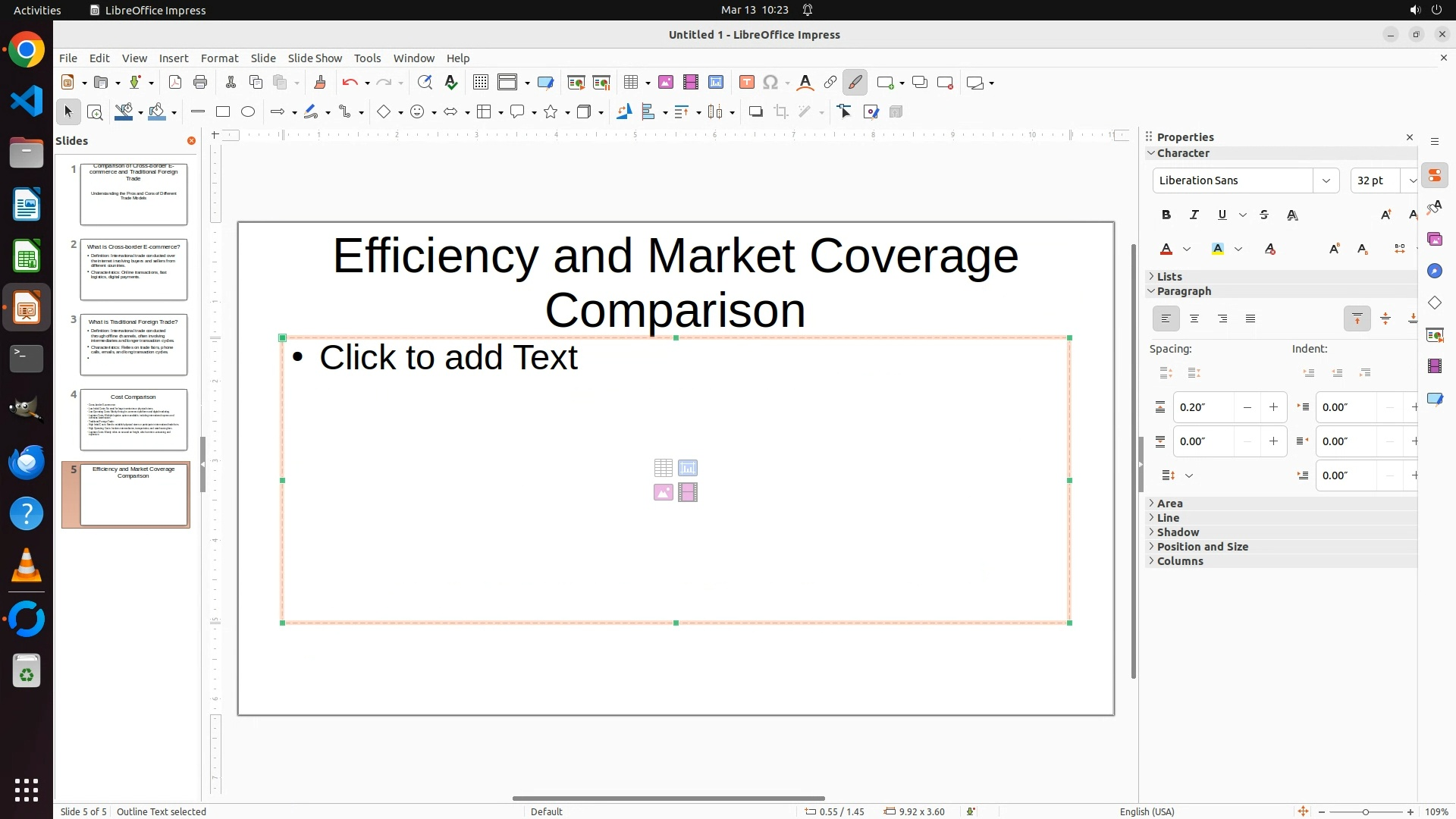This screenshot has width=1456, height=819.
Task: Open the Format menu
Action: tap(219, 58)
